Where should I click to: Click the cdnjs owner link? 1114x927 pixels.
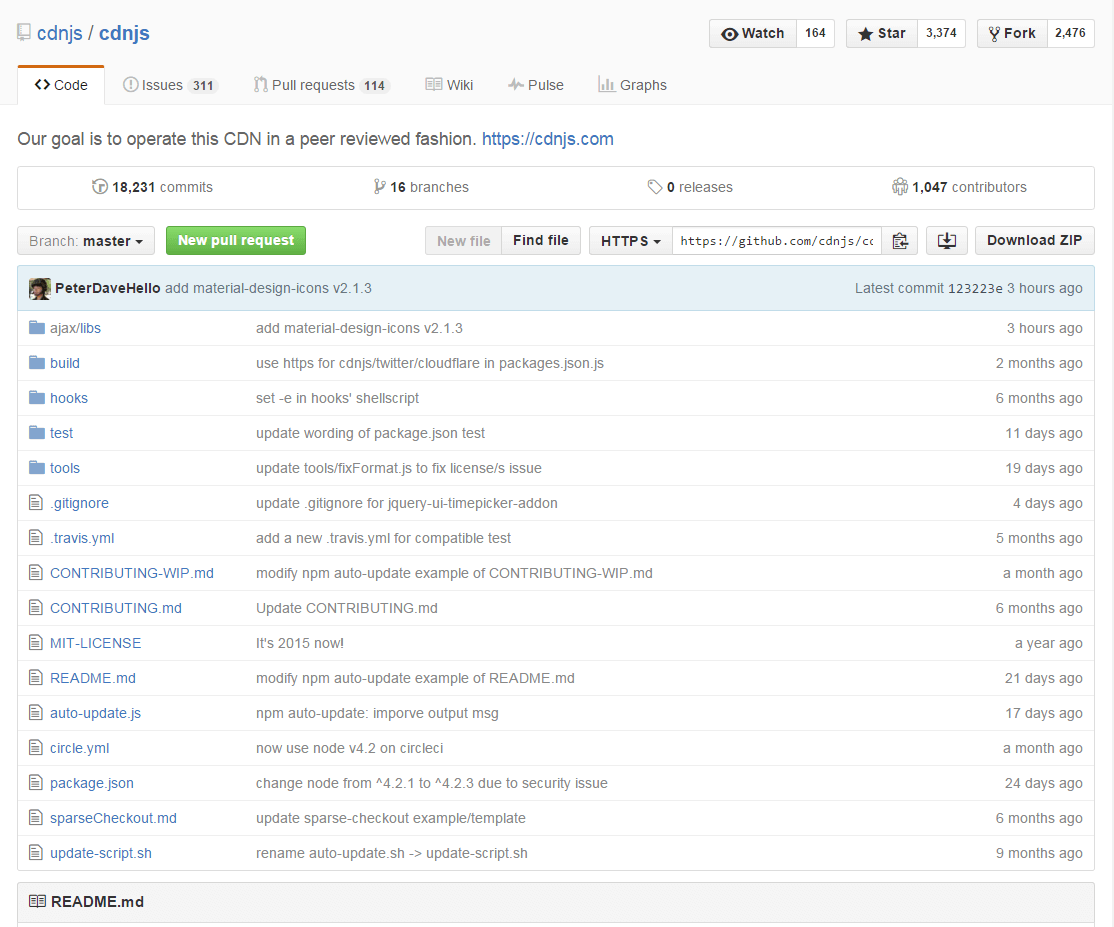click(x=60, y=33)
